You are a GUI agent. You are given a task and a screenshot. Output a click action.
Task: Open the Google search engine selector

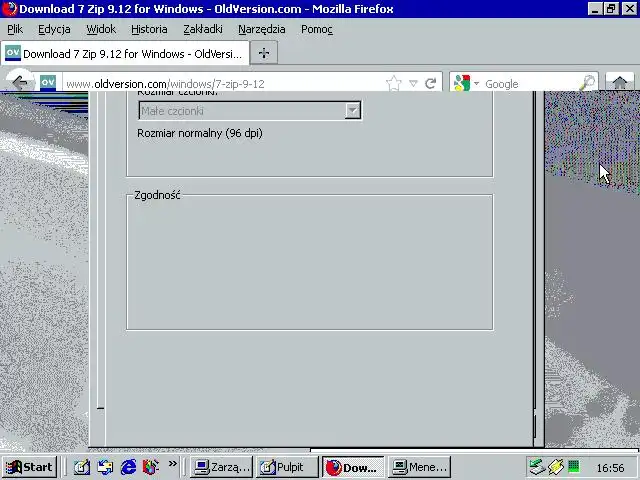point(466,83)
